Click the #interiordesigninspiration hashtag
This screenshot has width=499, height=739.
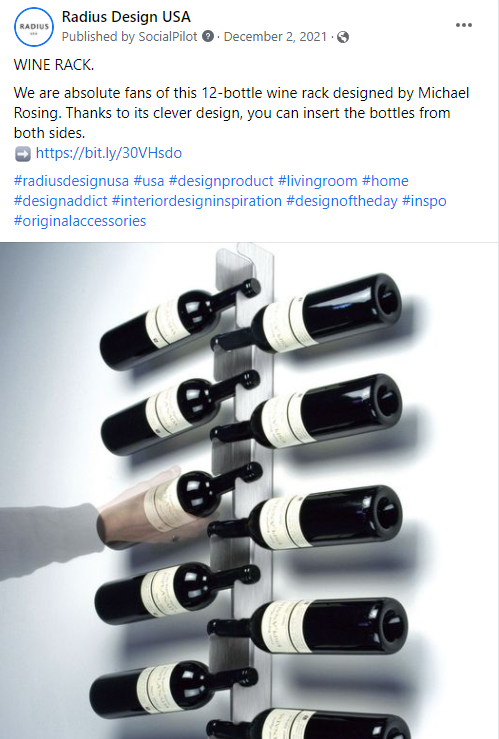click(197, 201)
